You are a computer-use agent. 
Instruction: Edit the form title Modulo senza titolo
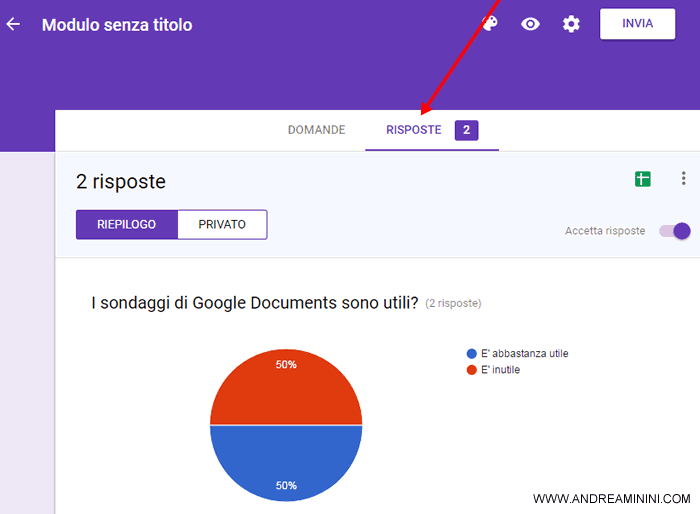click(117, 25)
